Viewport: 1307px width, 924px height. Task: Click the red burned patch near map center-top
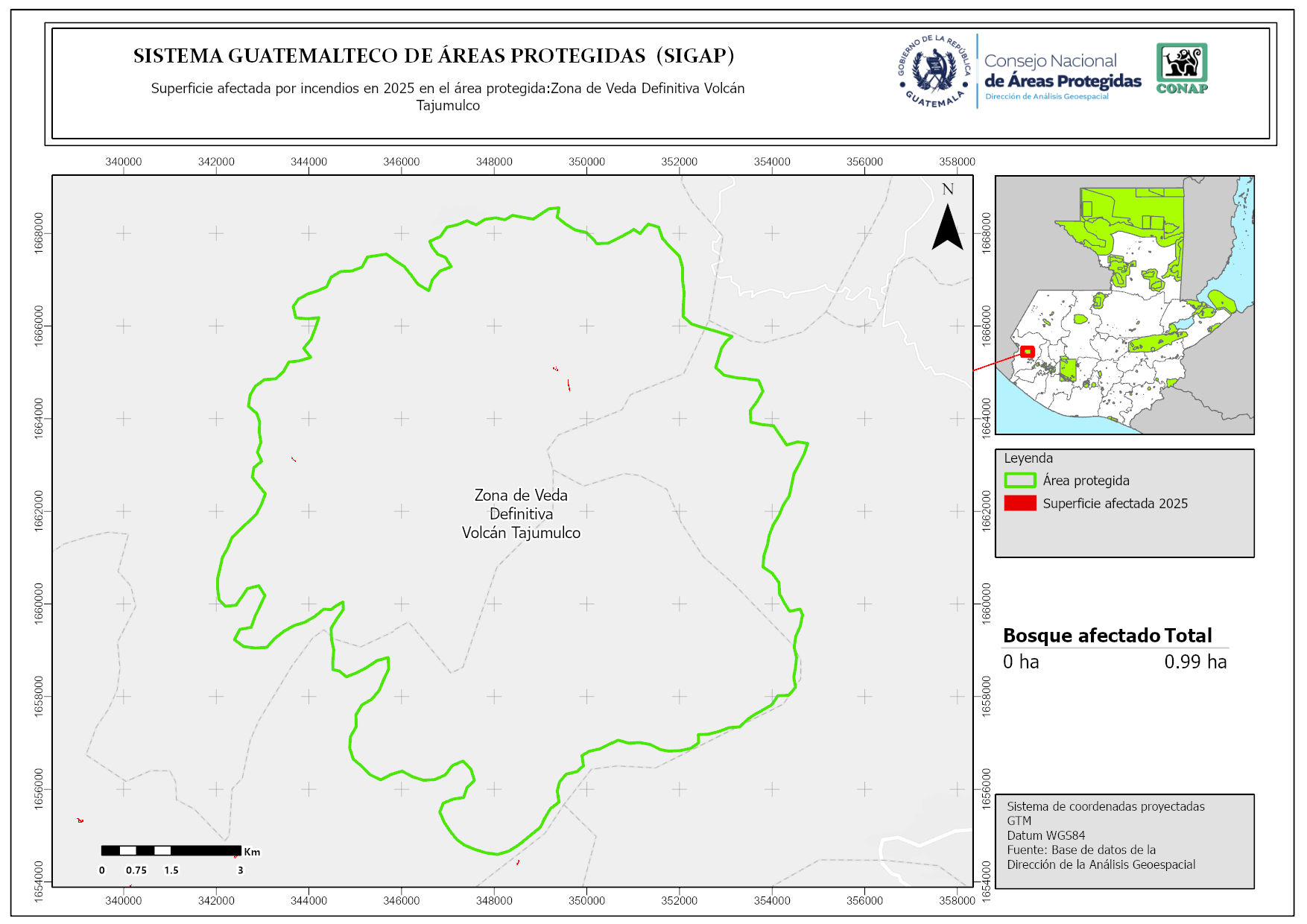coord(569,385)
